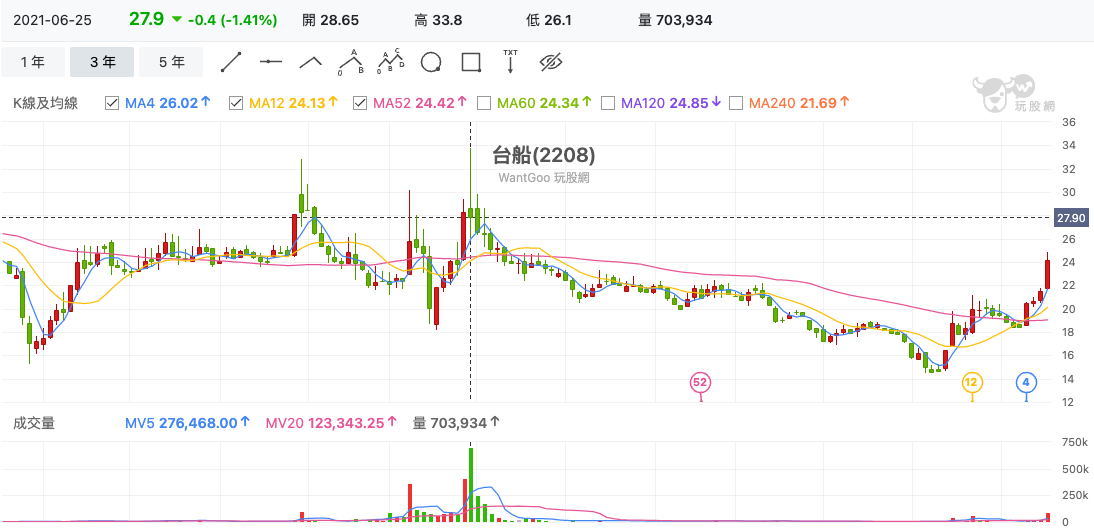Screen dimensions: 1094x532
Task: Click the MA120 24.85 label
Action: [670, 103]
